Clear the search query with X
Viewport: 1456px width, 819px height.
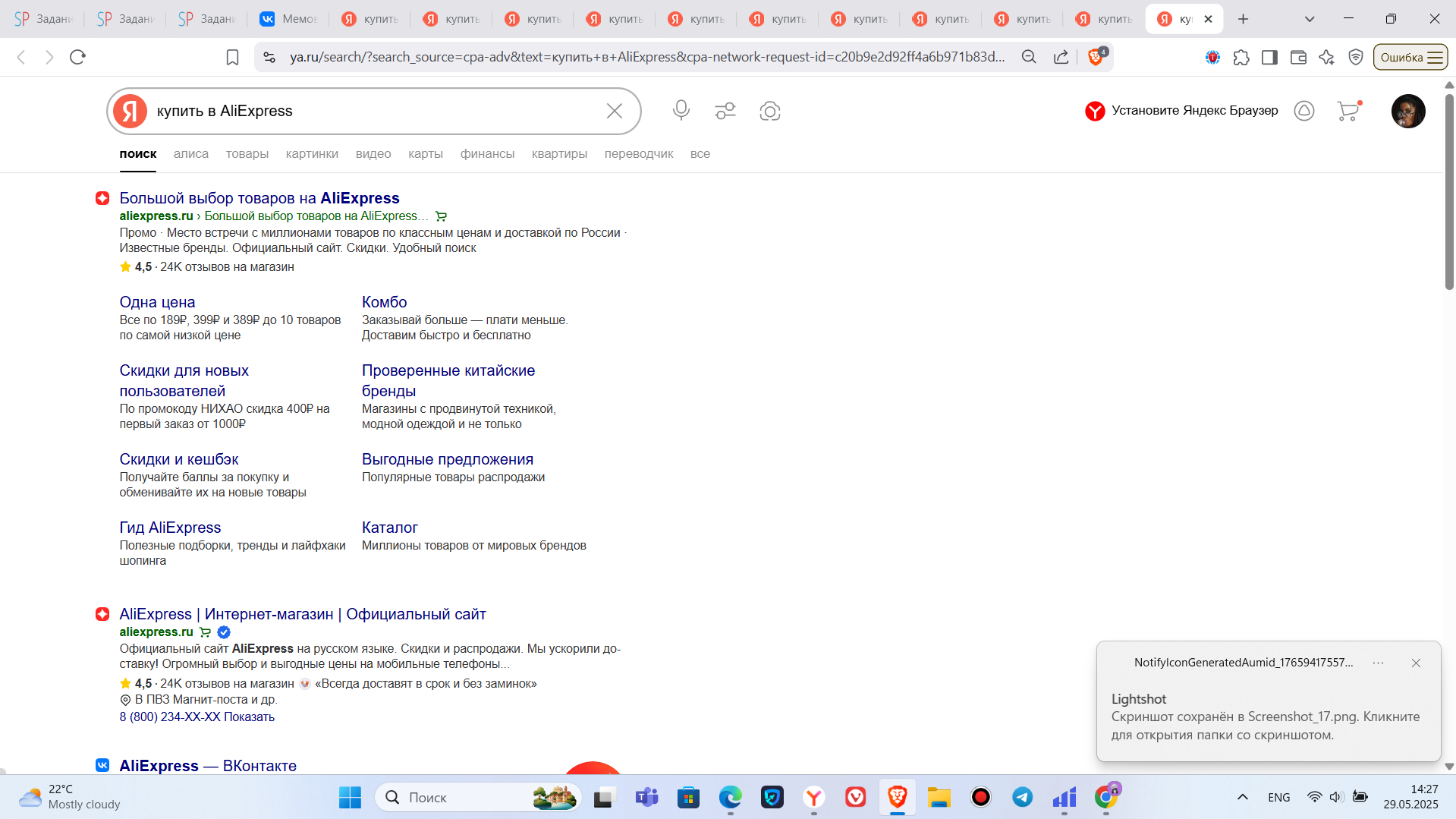(x=615, y=111)
